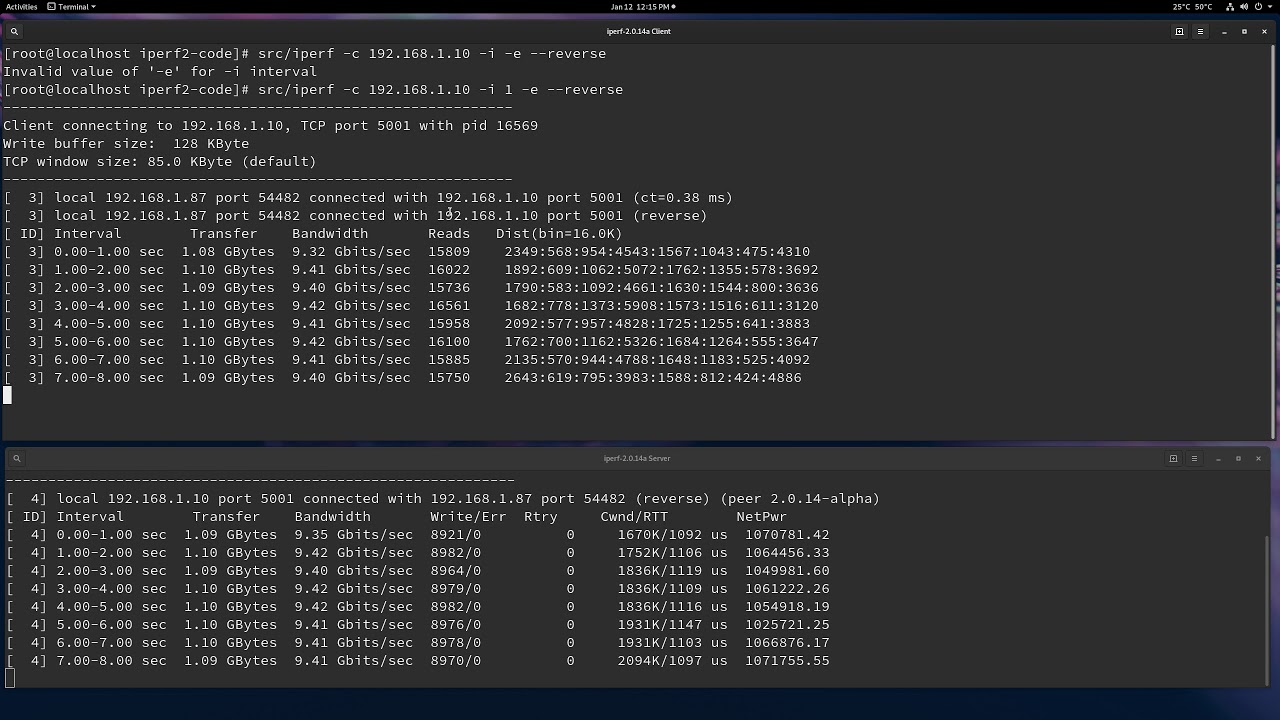The height and width of the screenshot is (720, 1280).
Task: Click '9.35 Gbits/sec' bandwidth in Server
Action: [354, 534]
